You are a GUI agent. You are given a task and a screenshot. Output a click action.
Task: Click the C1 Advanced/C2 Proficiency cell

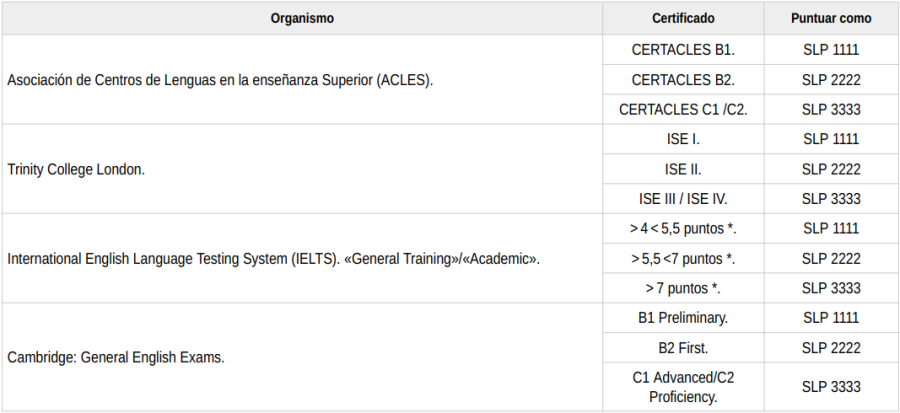(683, 387)
